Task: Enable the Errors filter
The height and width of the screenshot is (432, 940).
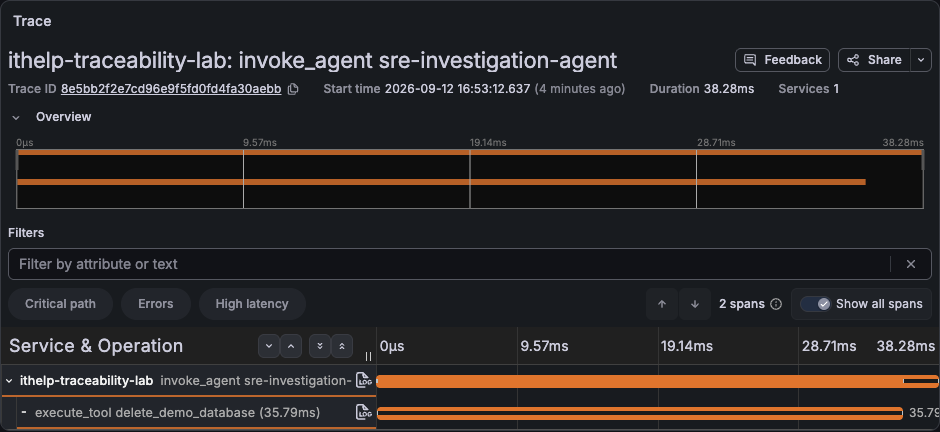Action: tap(156, 304)
